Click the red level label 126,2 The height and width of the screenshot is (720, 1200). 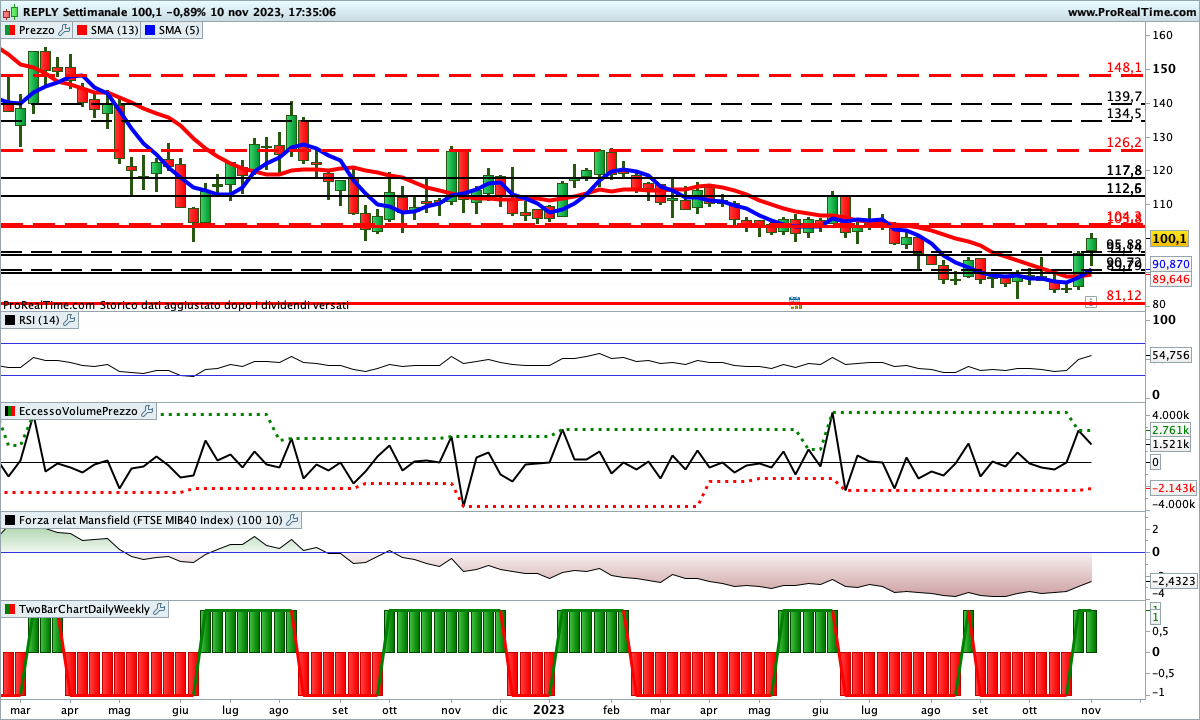tap(1124, 142)
